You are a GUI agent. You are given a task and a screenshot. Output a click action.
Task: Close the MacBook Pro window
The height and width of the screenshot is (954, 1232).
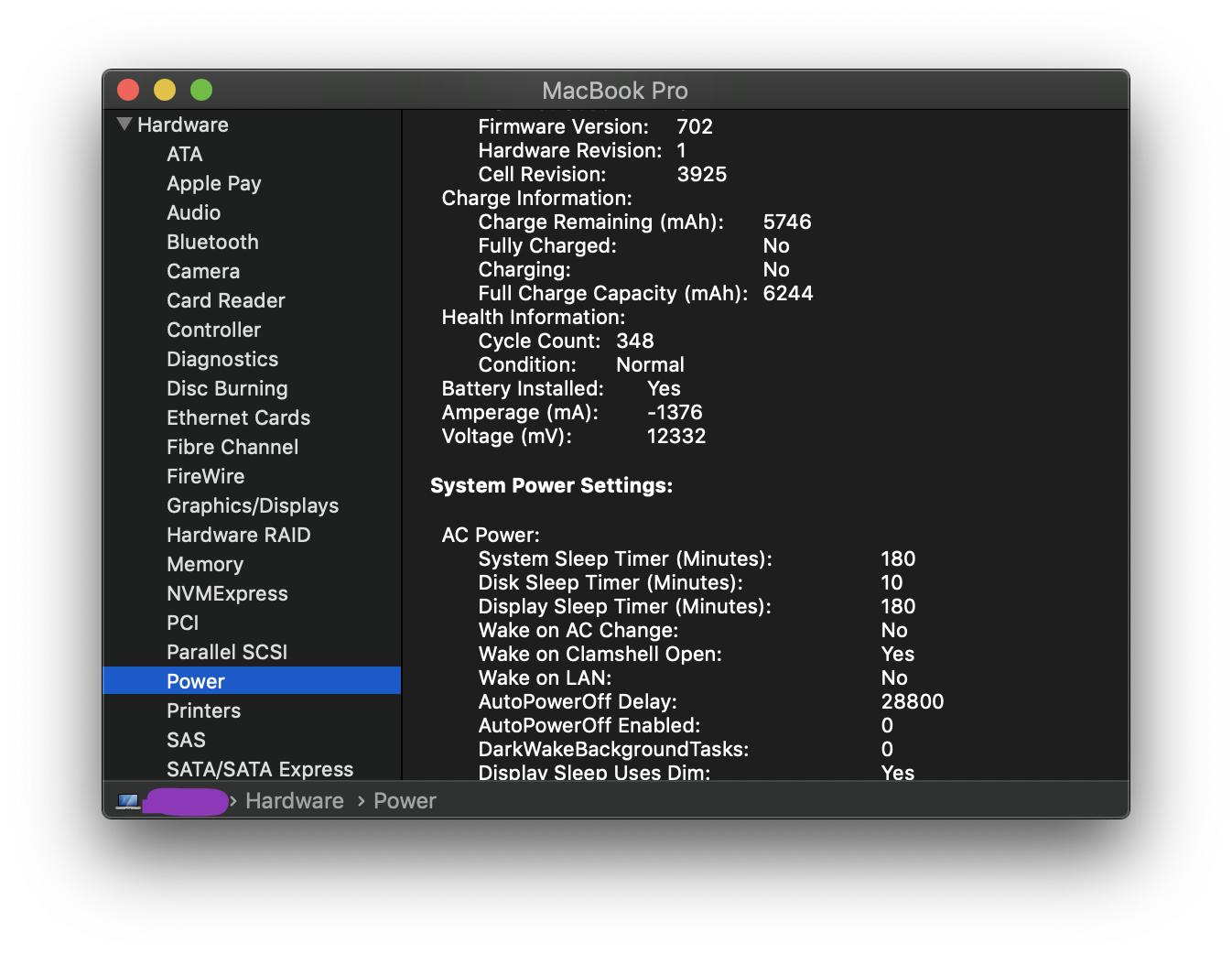(x=128, y=90)
